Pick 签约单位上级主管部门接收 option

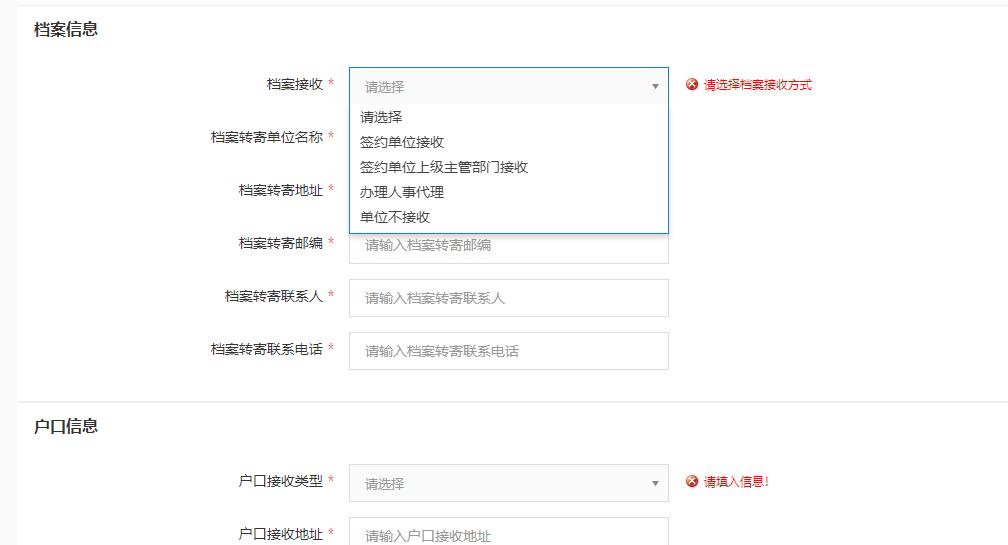(x=444, y=167)
